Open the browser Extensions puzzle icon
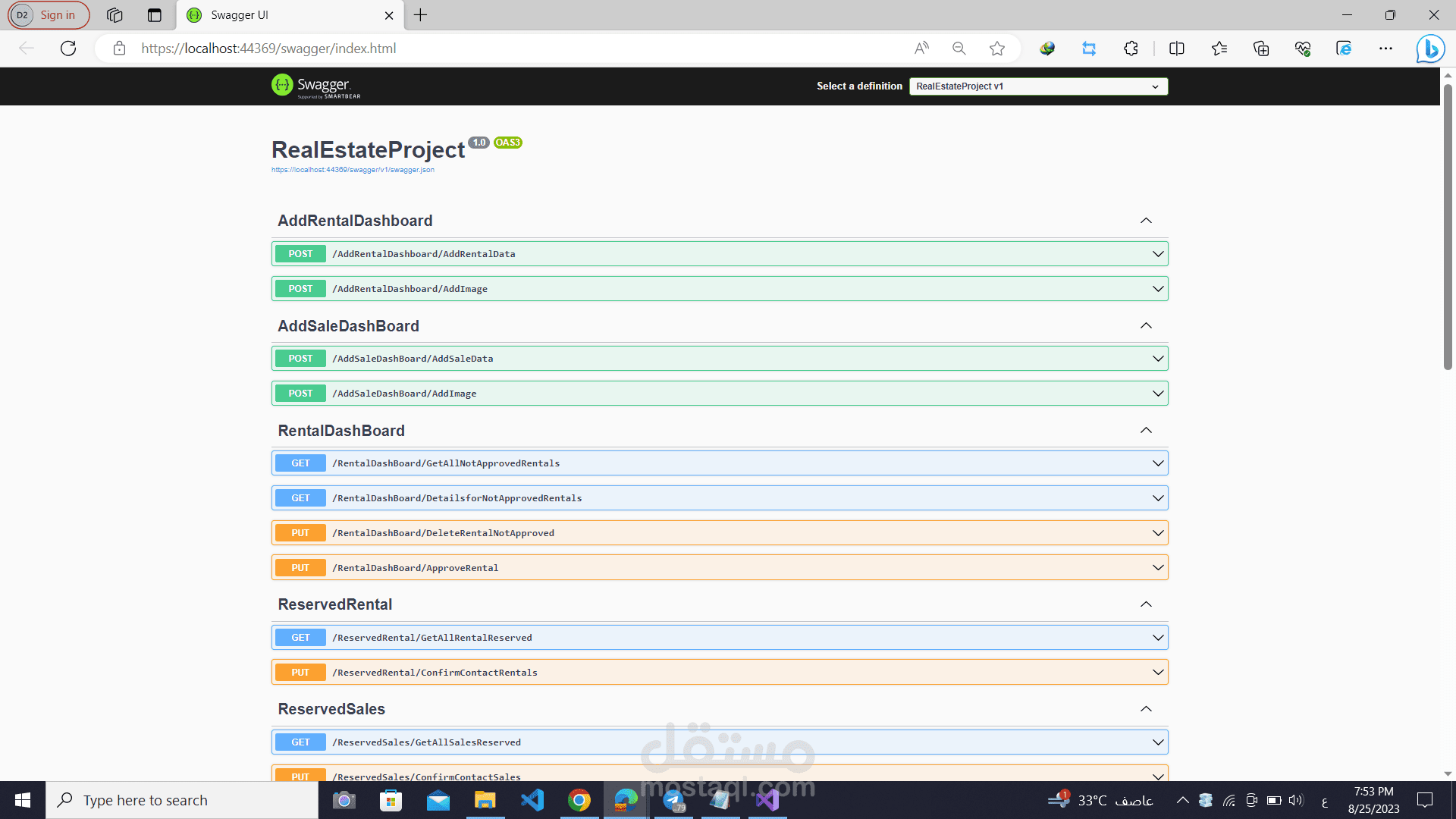This screenshot has width=1456, height=819. [x=1131, y=49]
